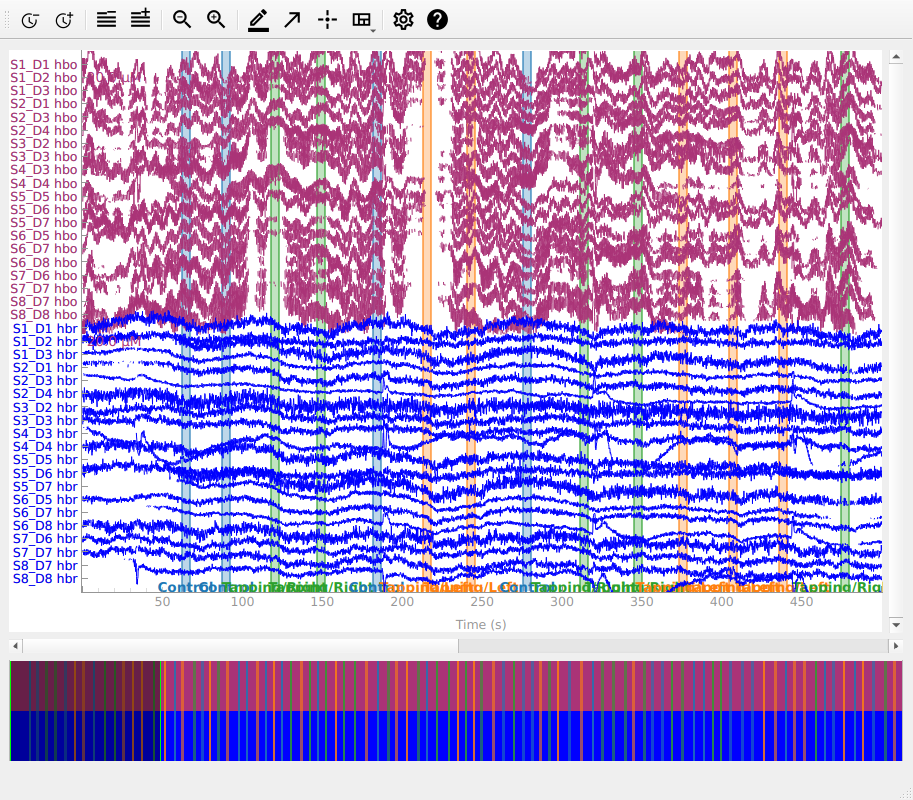The height and width of the screenshot is (800, 913).
Task: Toggle the overview bar layout button
Action: [x=361, y=19]
